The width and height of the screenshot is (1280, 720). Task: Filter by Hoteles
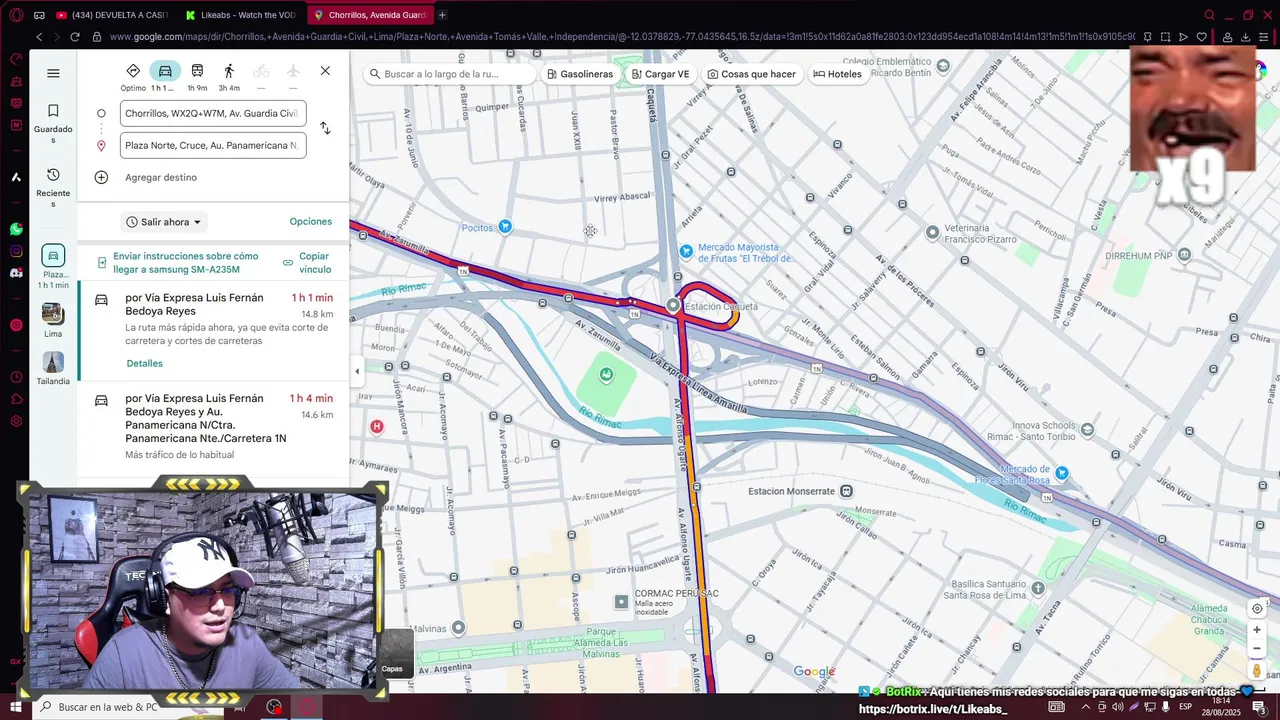pyautogui.click(x=837, y=74)
